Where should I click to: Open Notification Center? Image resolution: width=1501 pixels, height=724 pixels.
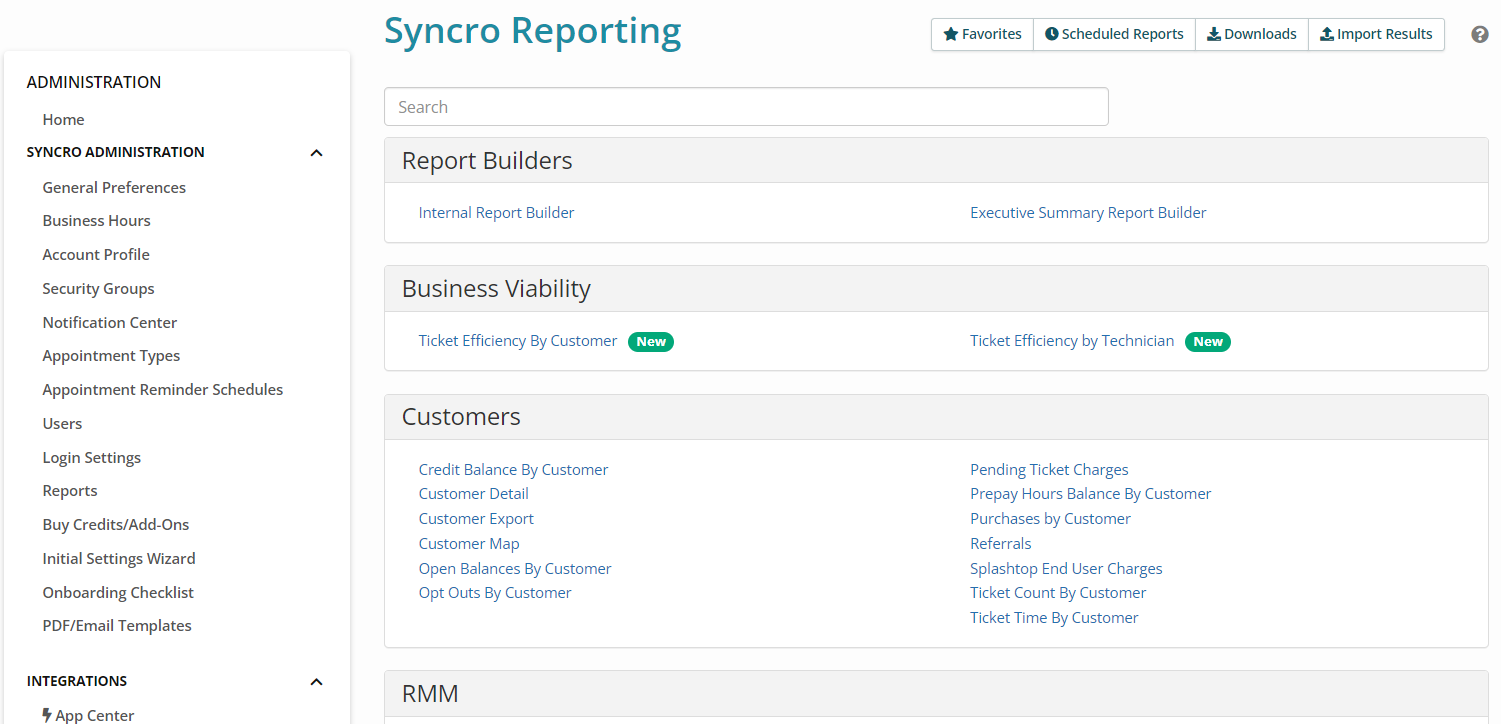[x=109, y=322]
